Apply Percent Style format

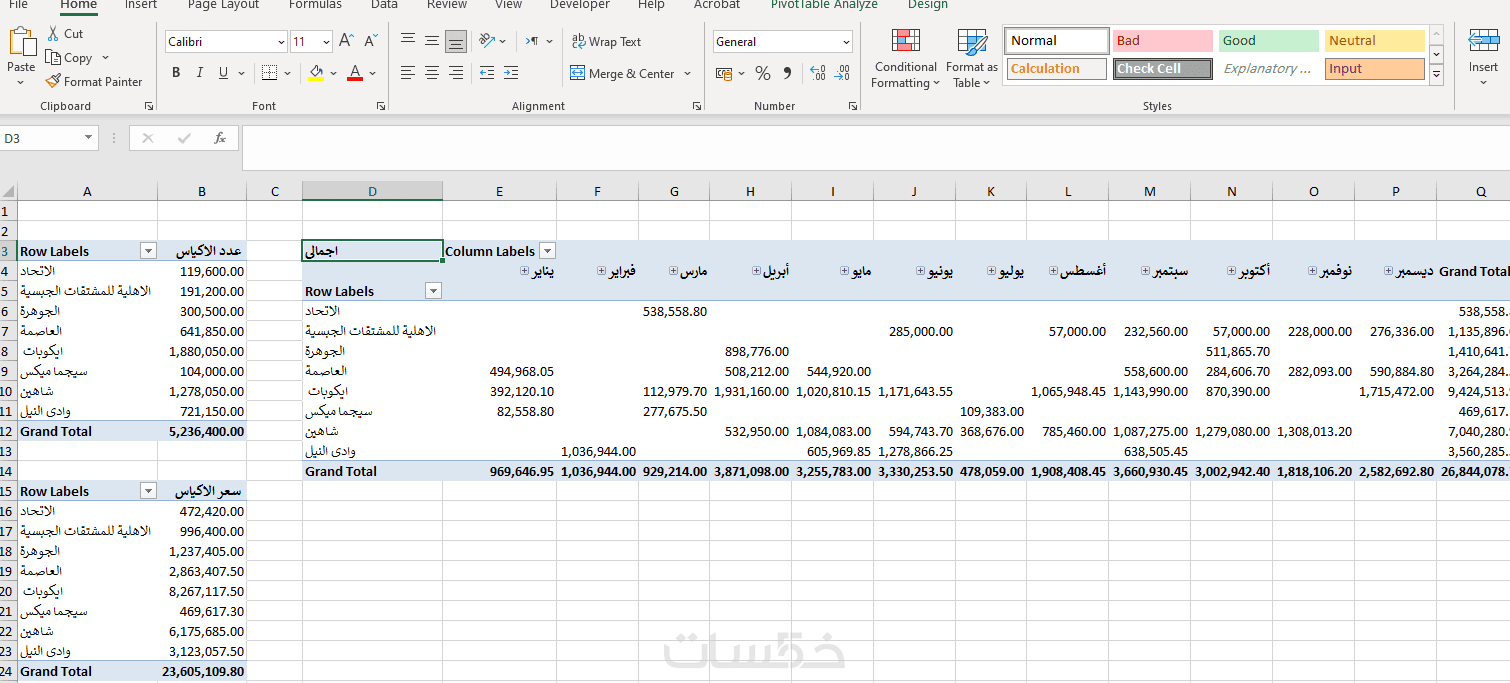pyautogui.click(x=763, y=73)
